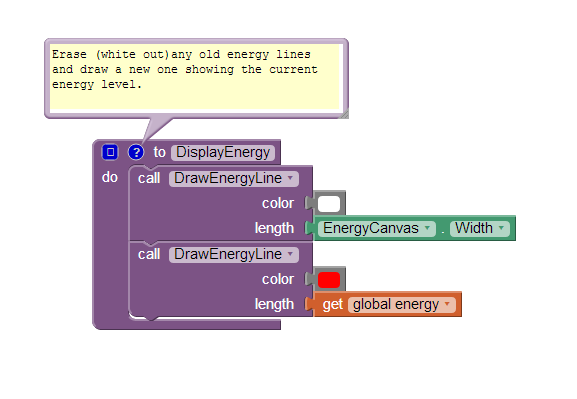Pick the red color swatch block

tap(329, 280)
